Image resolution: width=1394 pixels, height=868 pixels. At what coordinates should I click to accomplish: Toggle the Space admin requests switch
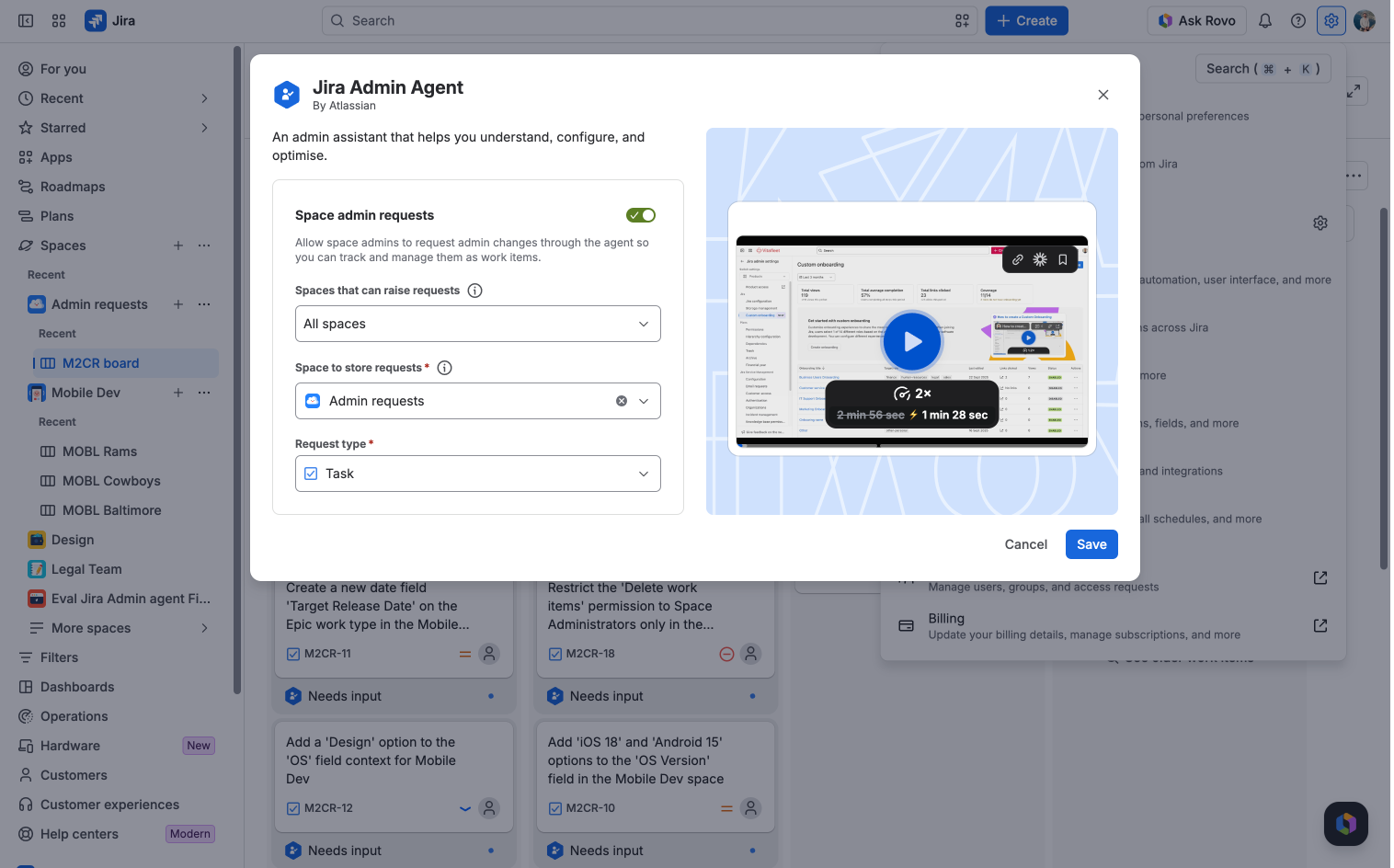[641, 215]
